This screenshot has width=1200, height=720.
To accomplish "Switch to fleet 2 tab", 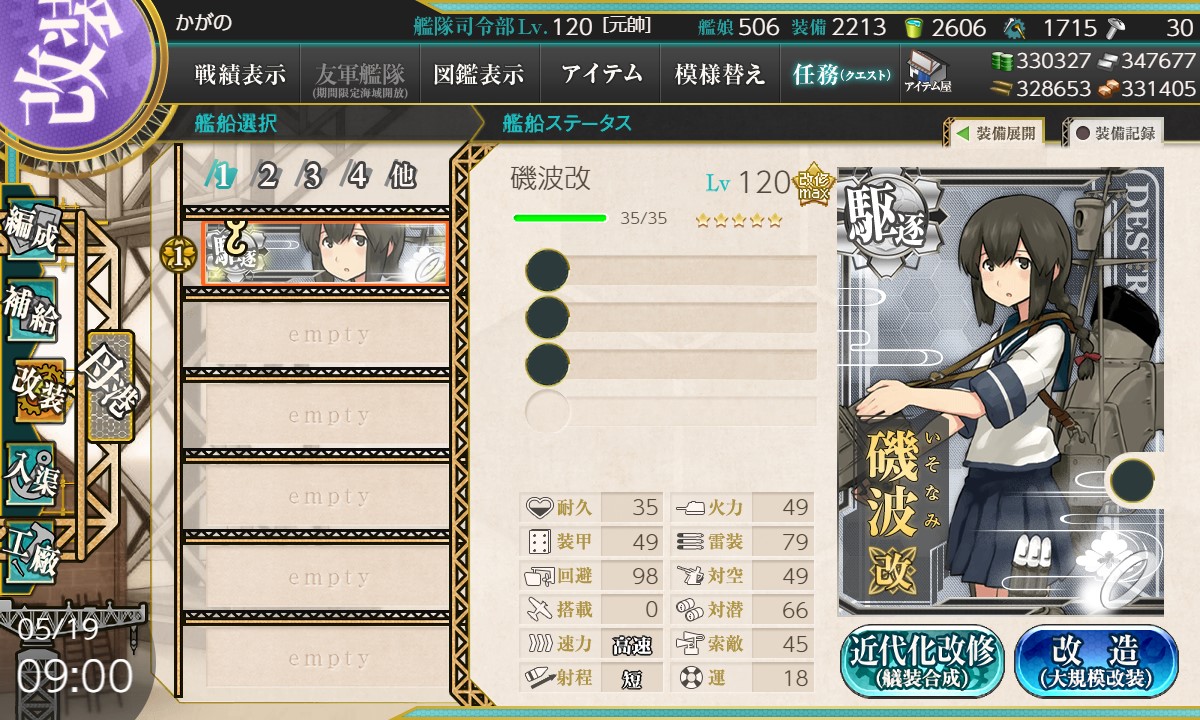I will point(267,177).
